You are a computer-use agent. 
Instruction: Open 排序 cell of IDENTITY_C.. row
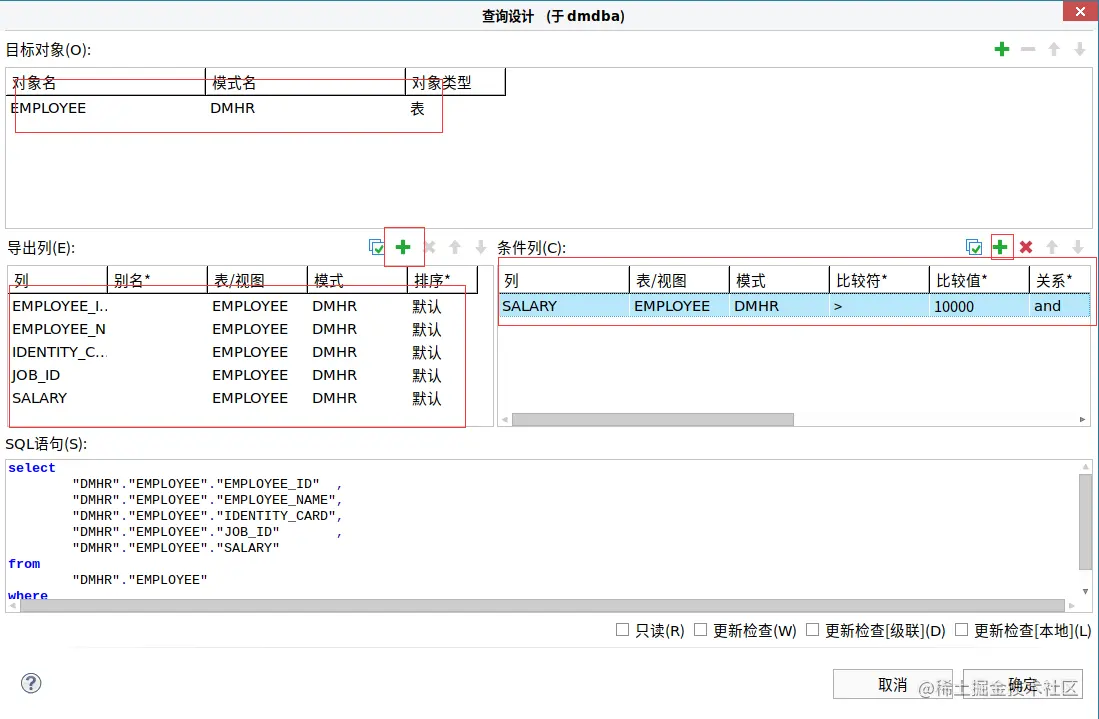442,352
